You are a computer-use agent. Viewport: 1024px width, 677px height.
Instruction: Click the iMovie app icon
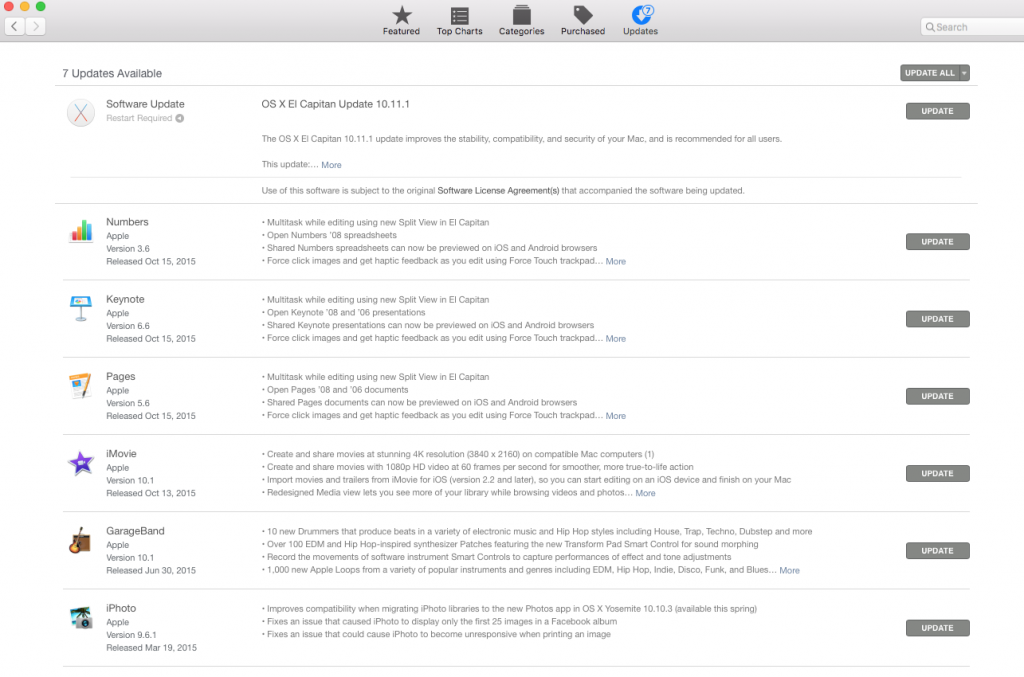click(x=81, y=463)
